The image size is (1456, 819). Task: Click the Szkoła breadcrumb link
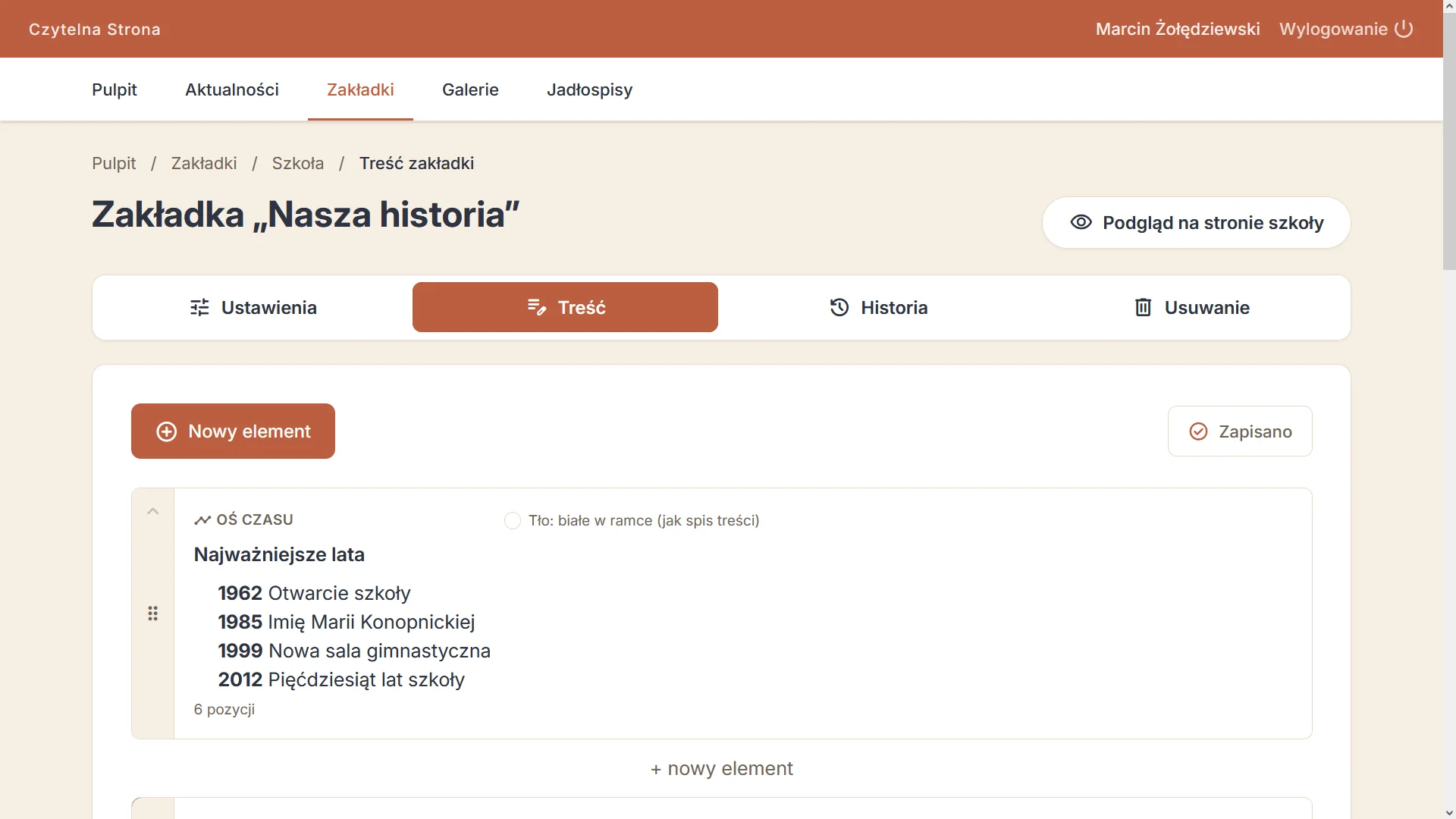tap(298, 163)
